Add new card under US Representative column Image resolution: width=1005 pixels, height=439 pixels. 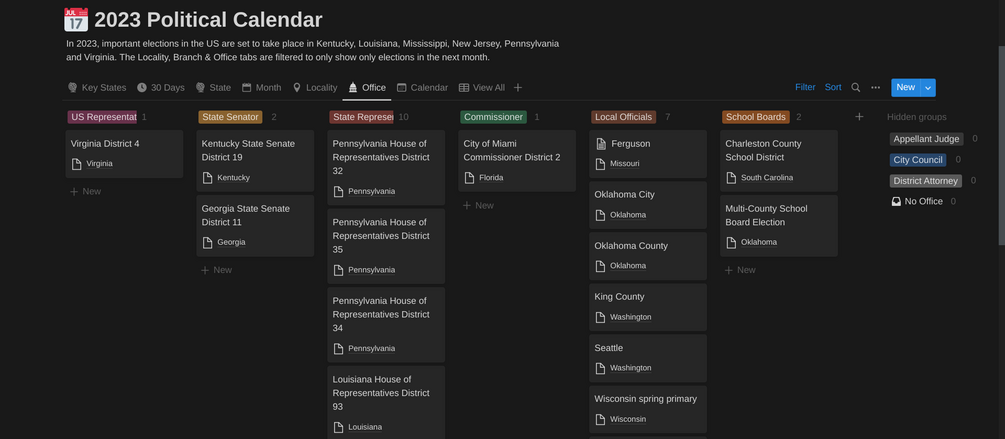click(x=86, y=191)
